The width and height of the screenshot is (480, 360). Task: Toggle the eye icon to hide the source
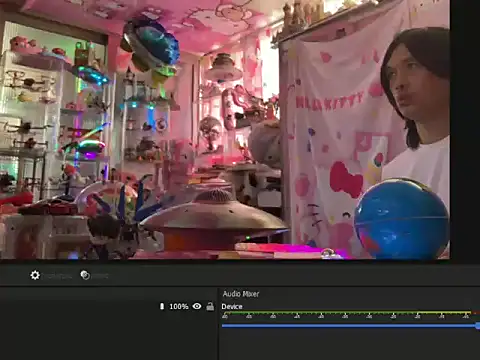pyautogui.click(x=197, y=306)
